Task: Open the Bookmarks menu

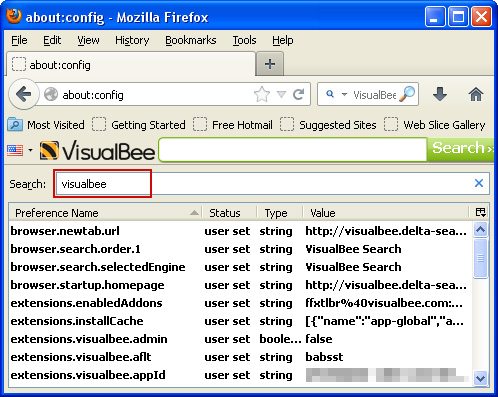Action: 191,40
